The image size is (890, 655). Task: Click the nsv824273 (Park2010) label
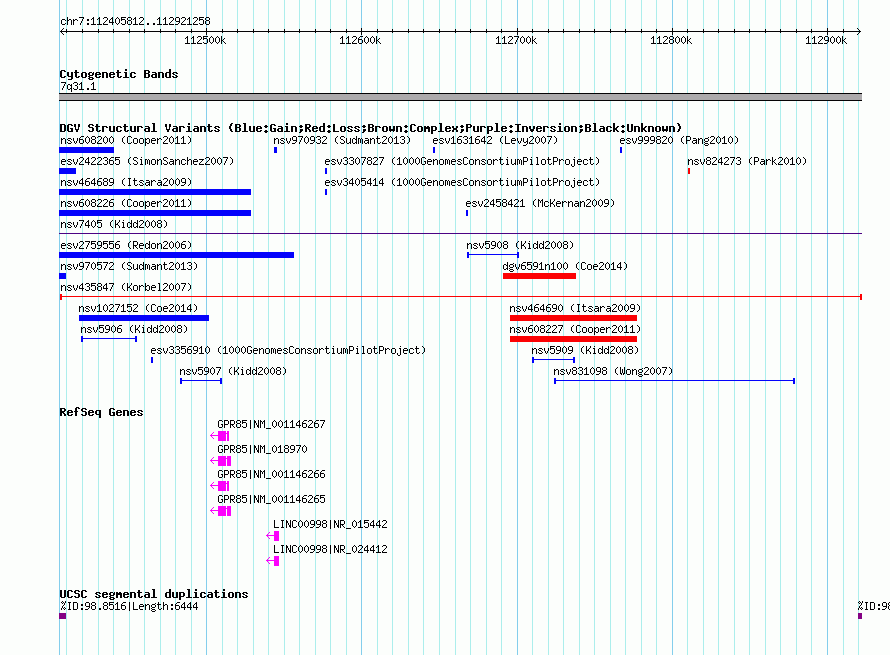click(747, 161)
